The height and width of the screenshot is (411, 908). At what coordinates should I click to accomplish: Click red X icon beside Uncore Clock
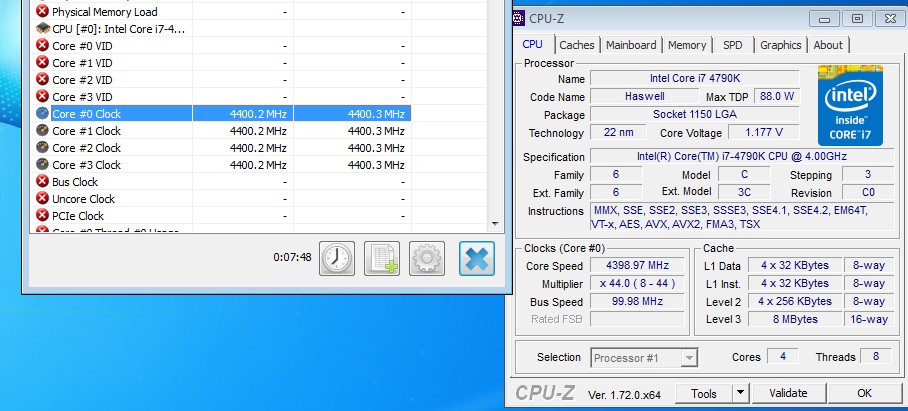coord(42,198)
